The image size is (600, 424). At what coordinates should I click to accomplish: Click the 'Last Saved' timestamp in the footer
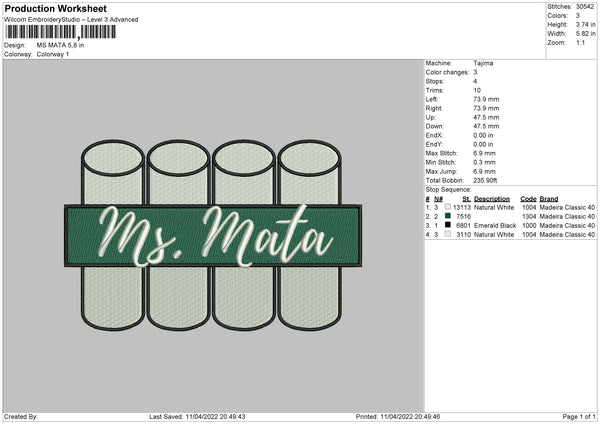tap(197, 416)
